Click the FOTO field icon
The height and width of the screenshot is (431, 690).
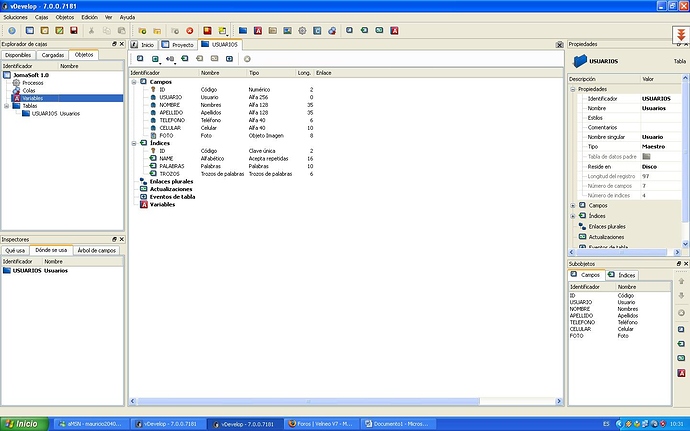pyautogui.click(x=152, y=136)
